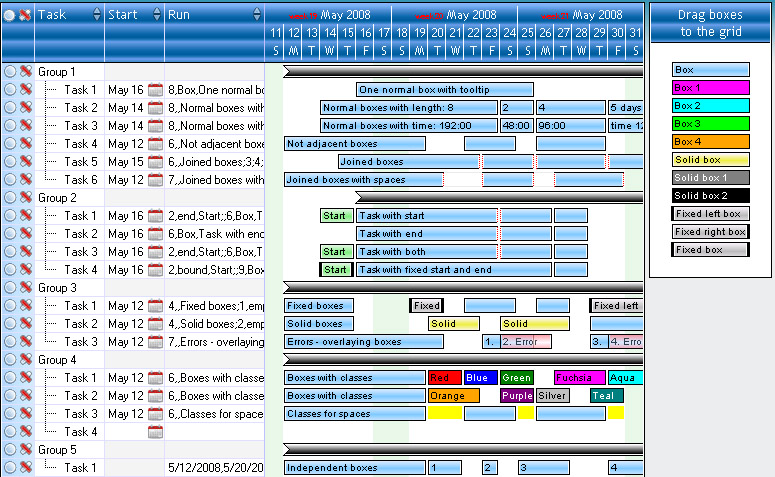Image resolution: width=775 pixels, height=477 pixels.
Task: Click the 'Task with both' Gantt bar
Action: tap(427, 252)
